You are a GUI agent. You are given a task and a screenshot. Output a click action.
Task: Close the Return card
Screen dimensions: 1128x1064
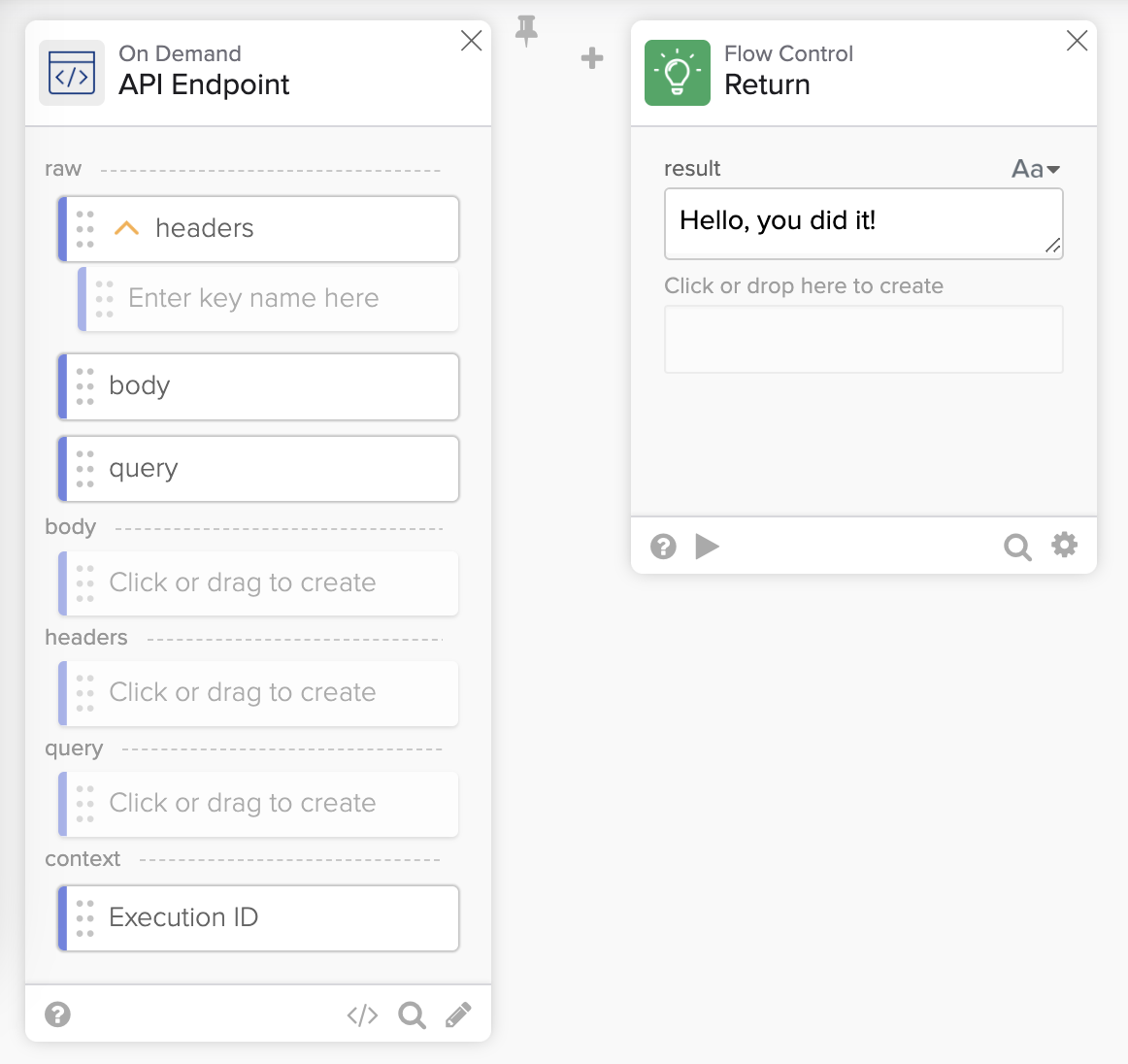[1077, 41]
